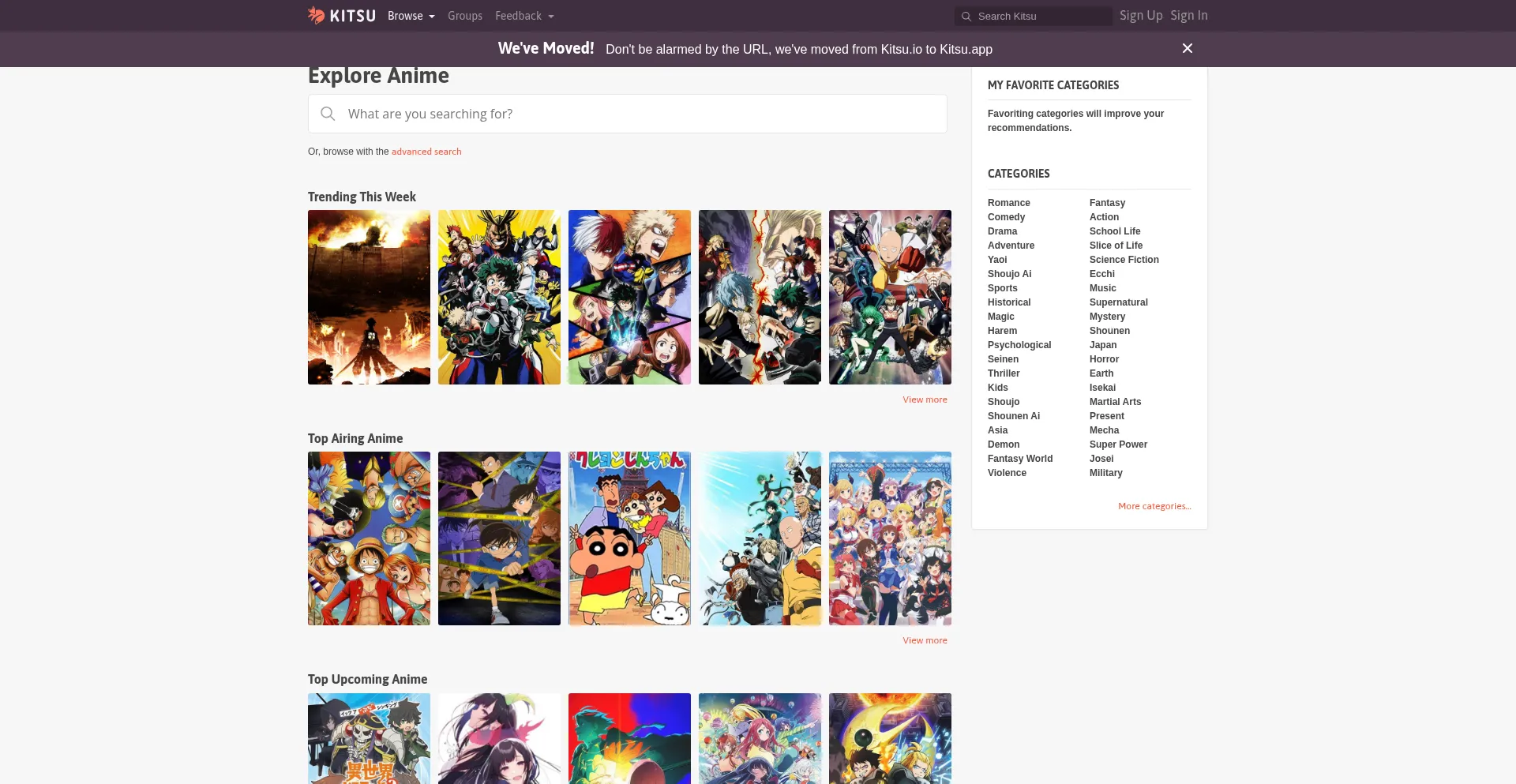The image size is (1516, 784).
Task: Open the Crayon Shin-chan poster
Action: click(629, 538)
